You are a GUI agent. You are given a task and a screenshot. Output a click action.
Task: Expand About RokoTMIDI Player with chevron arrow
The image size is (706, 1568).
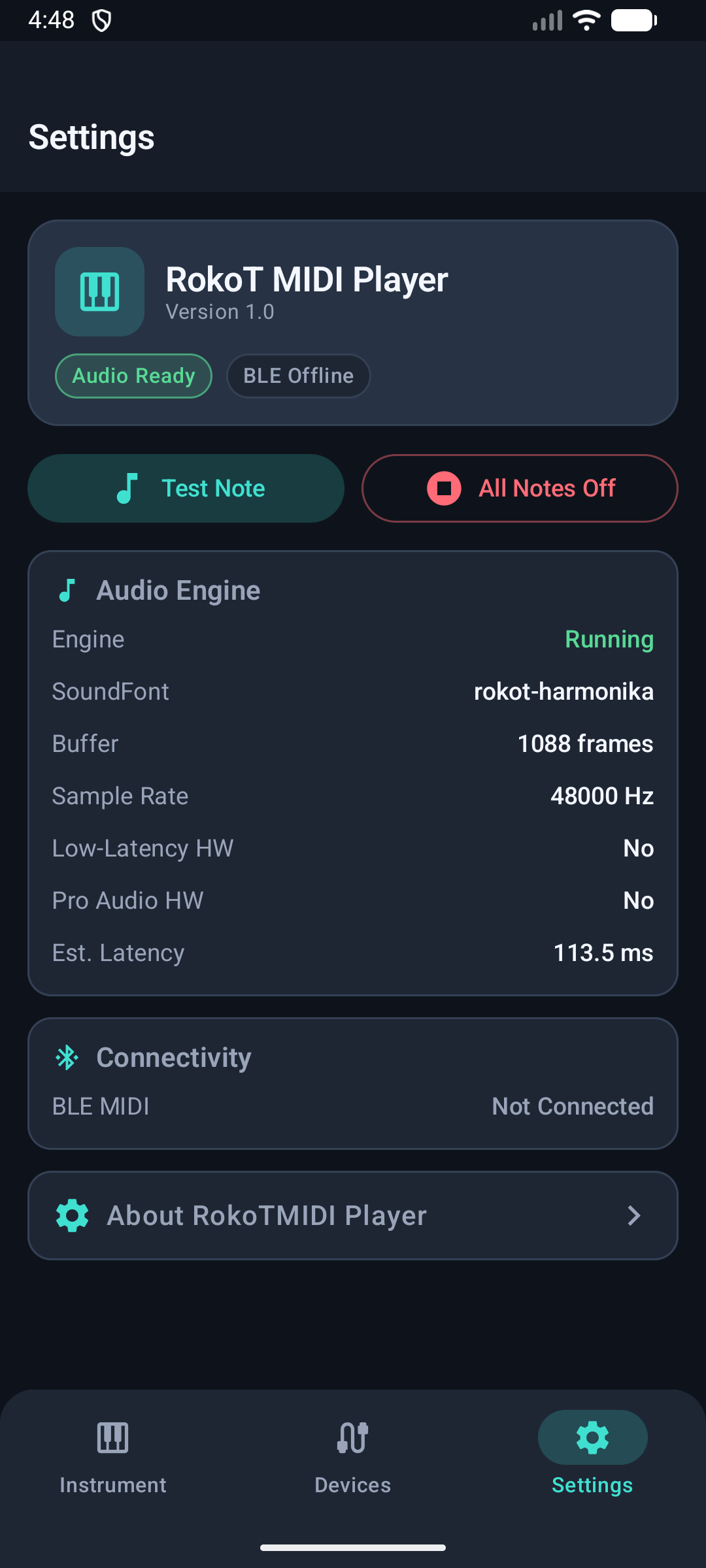click(633, 1215)
